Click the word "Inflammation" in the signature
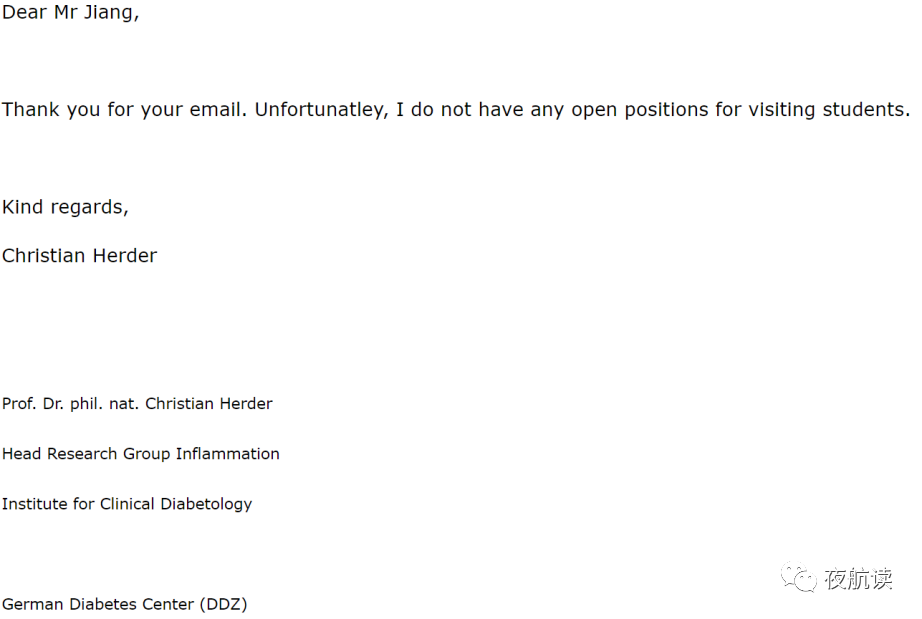The height and width of the screenshot is (619, 922). (x=228, y=454)
